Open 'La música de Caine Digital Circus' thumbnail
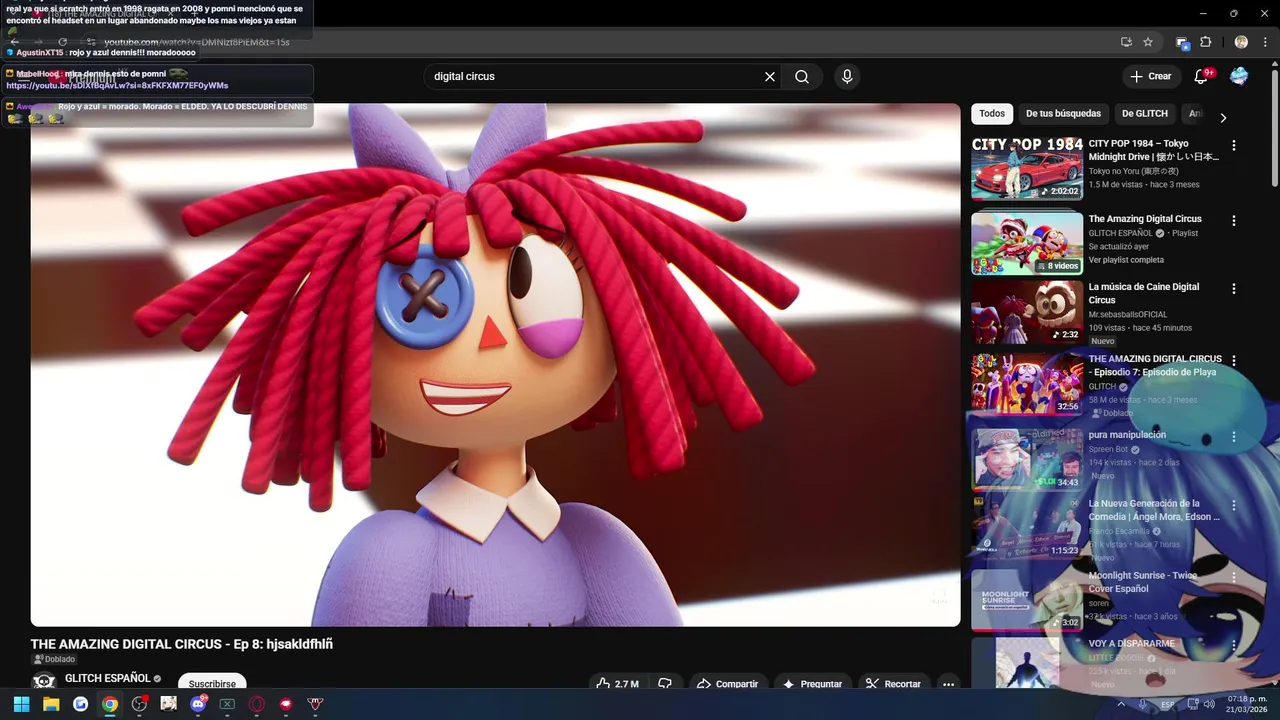The image size is (1280, 720). (x=1027, y=312)
